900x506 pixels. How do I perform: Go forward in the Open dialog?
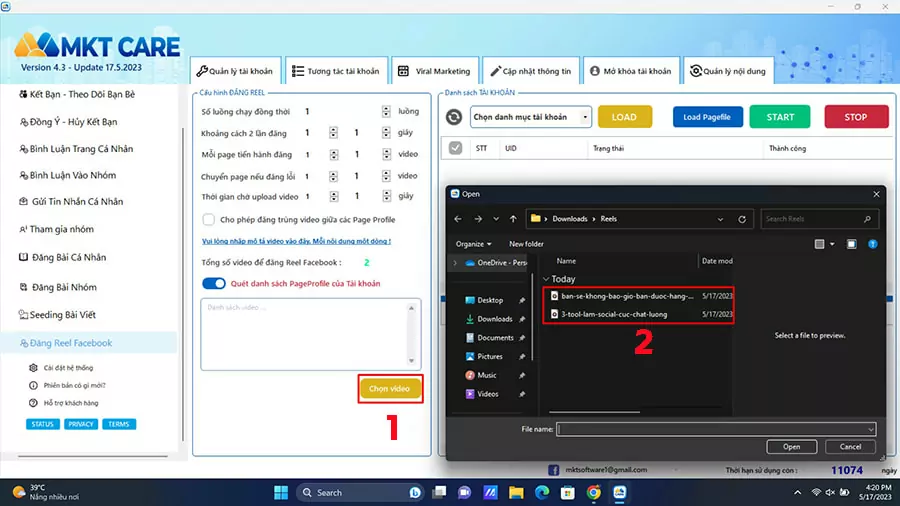click(x=478, y=219)
